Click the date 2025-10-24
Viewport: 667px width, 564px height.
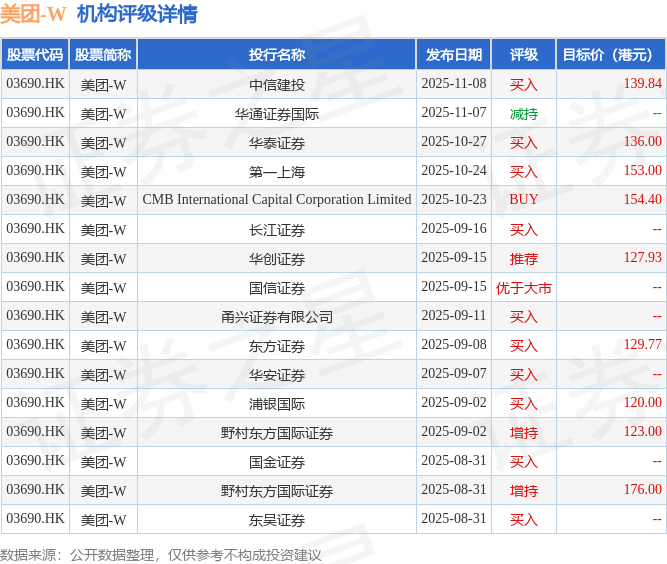(454, 170)
